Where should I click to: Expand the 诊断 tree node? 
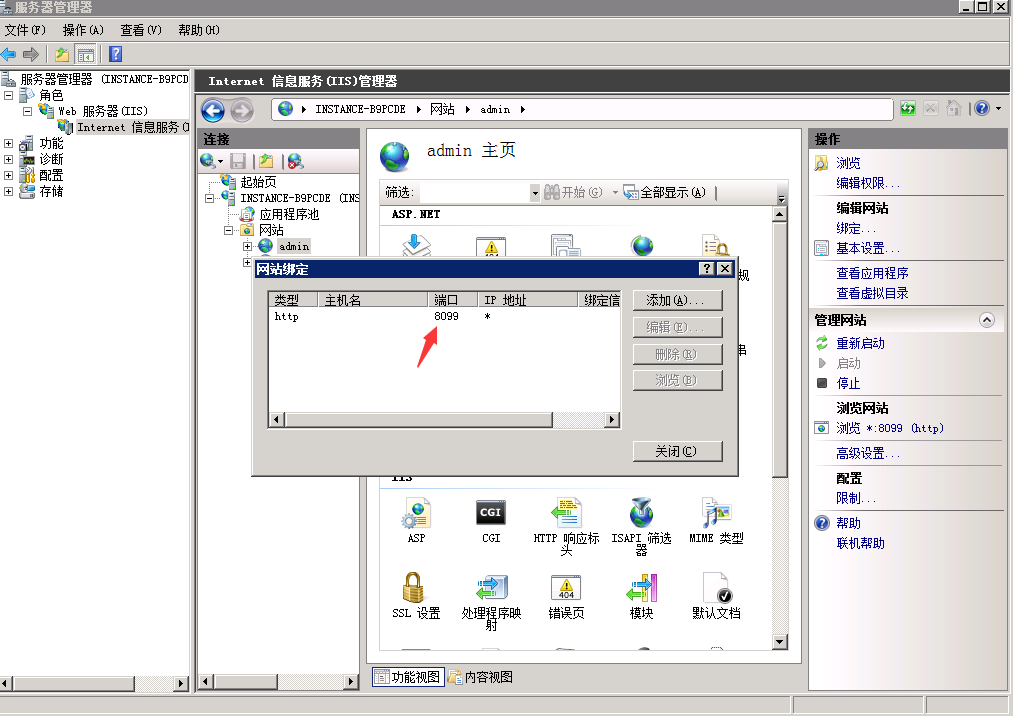click(x=8, y=159)
